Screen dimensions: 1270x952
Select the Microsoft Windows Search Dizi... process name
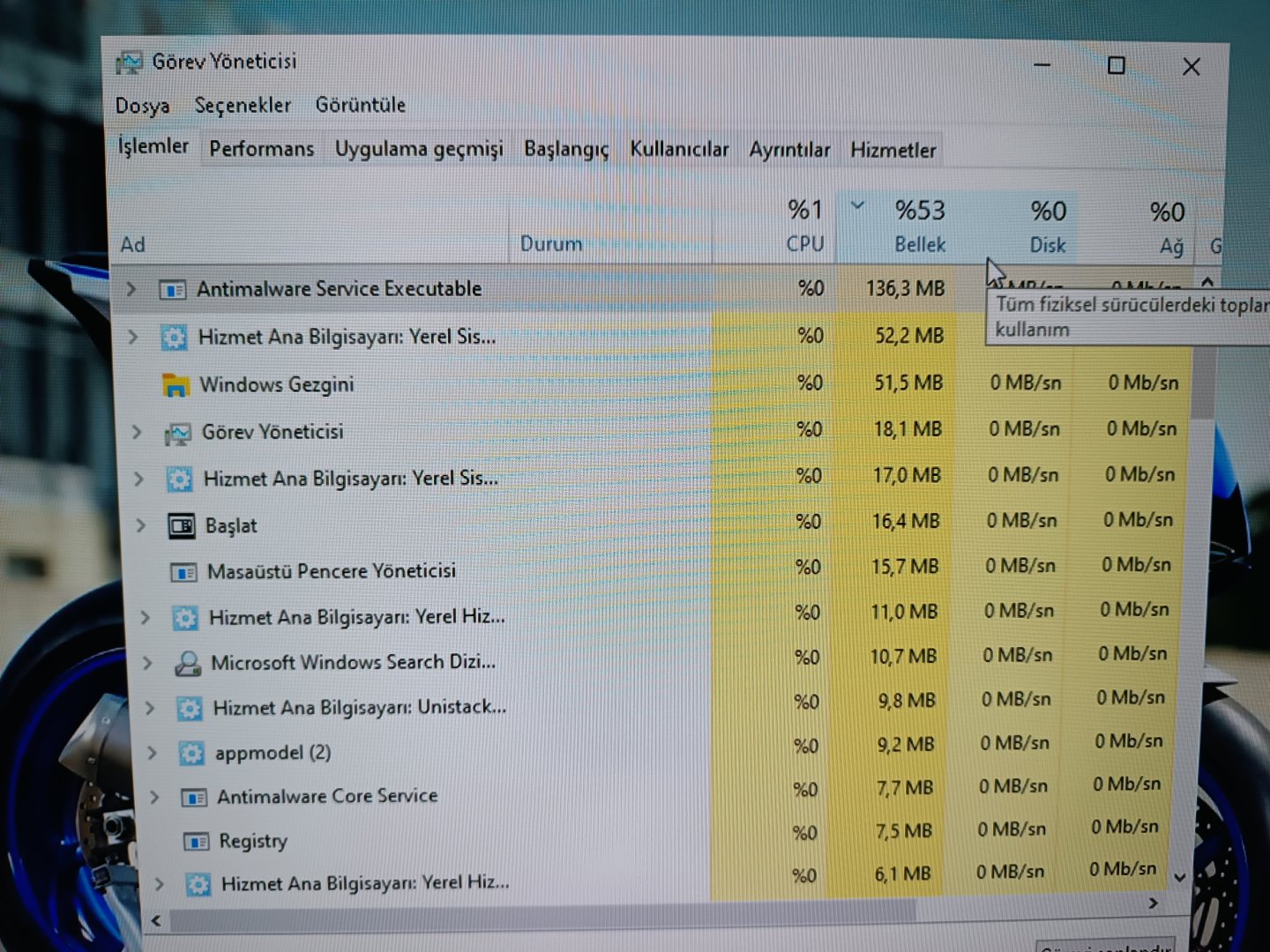tap(353, 662)
